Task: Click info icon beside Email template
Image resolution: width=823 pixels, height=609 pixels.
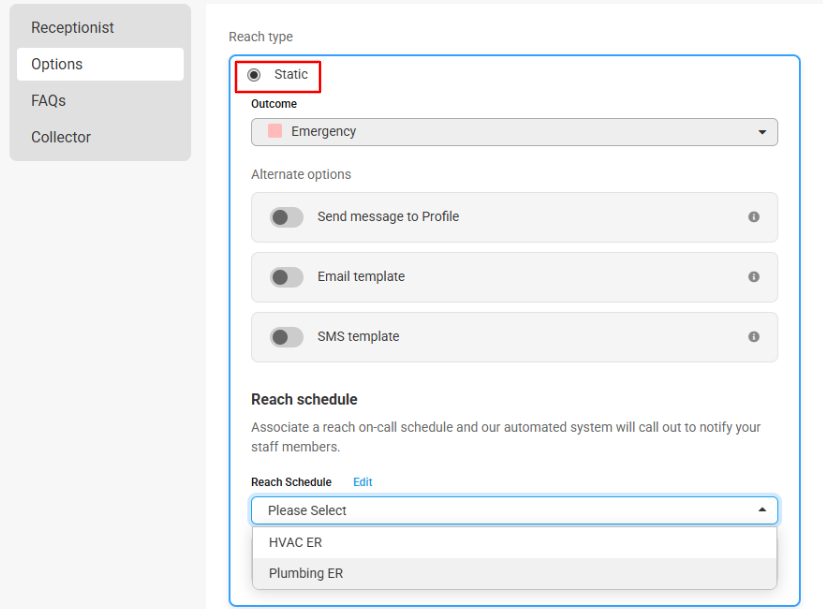Action: pos(753,277)
